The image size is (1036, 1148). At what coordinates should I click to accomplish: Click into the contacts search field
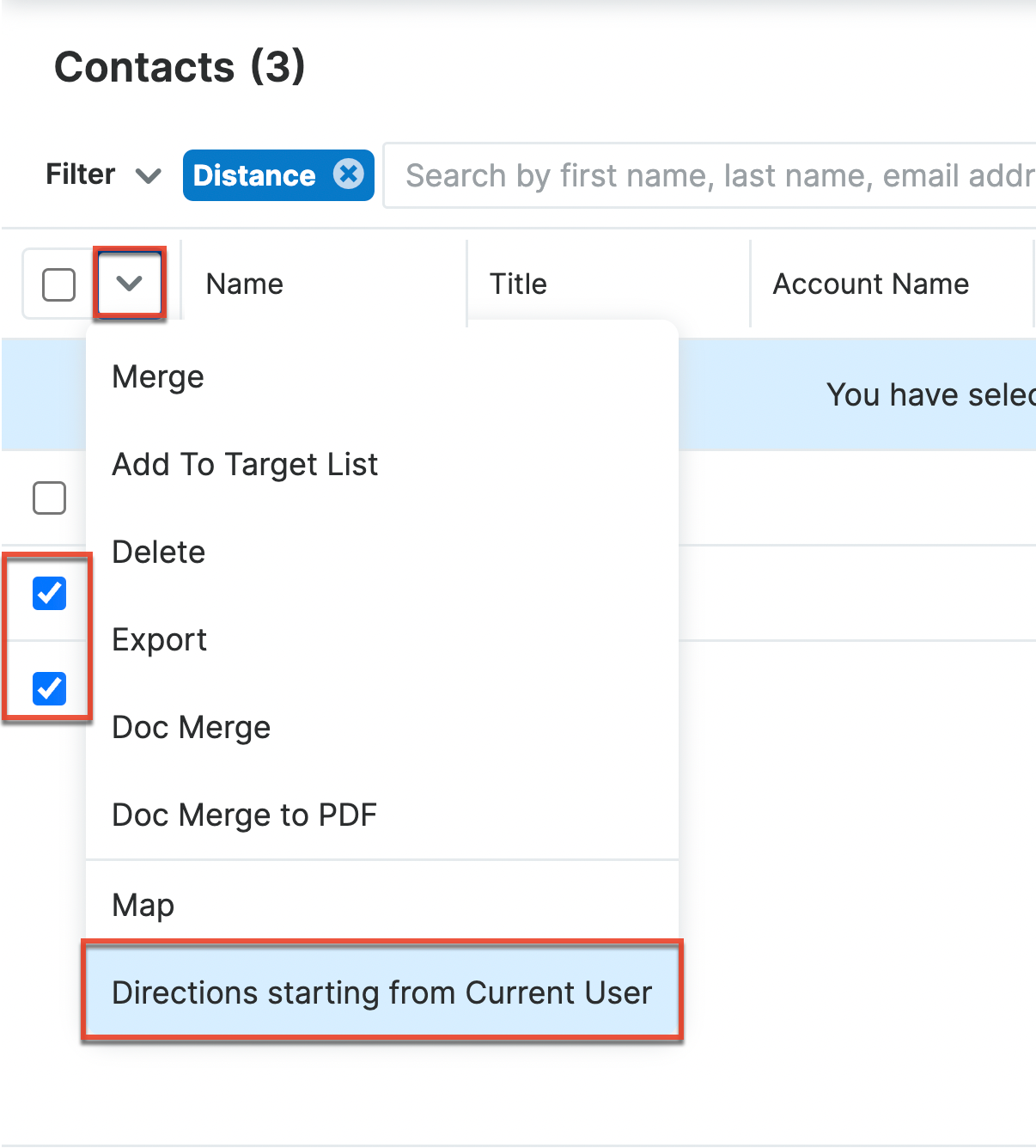tap(713, 175)
